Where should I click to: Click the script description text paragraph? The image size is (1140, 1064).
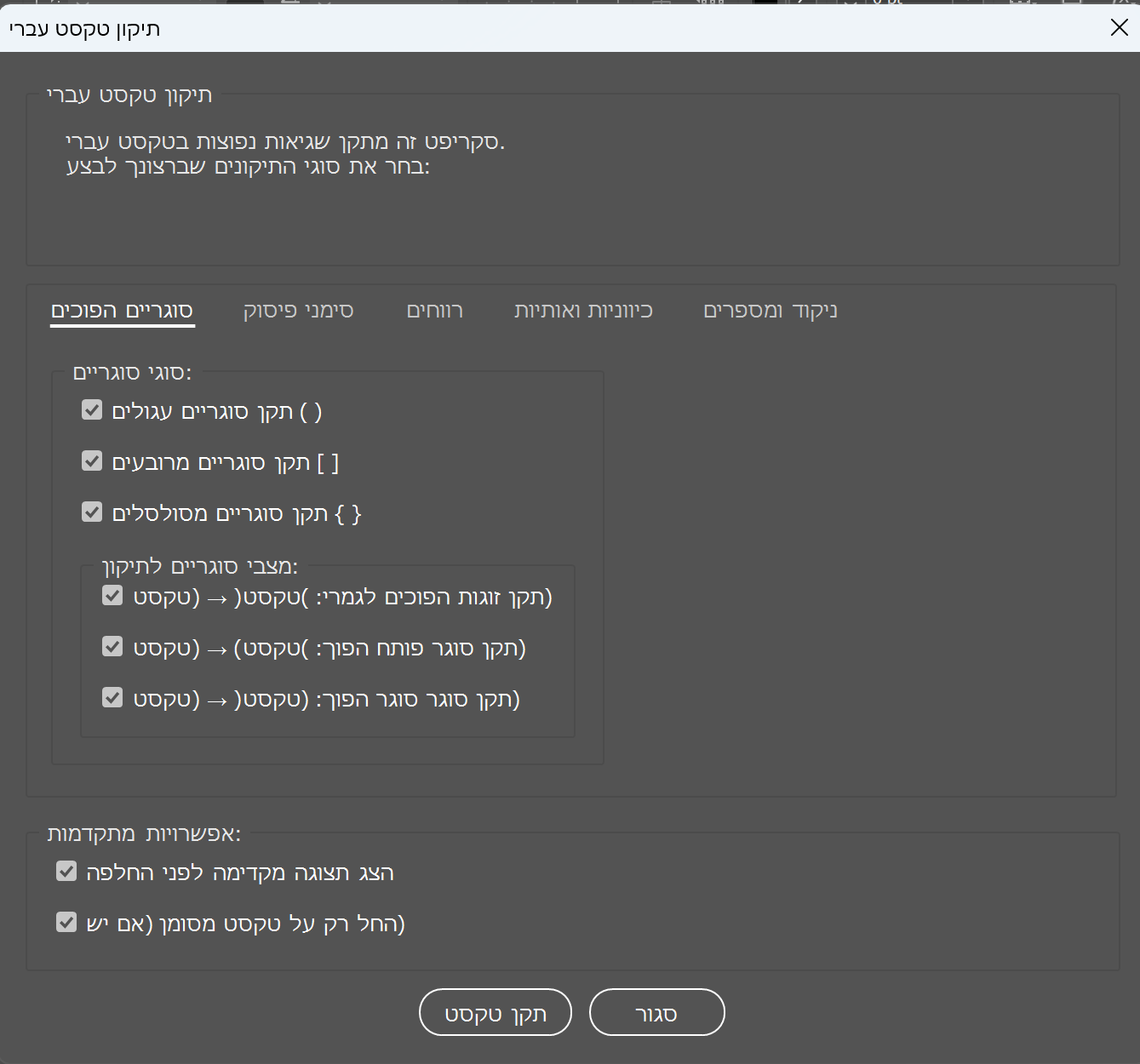tap(285, 154)
